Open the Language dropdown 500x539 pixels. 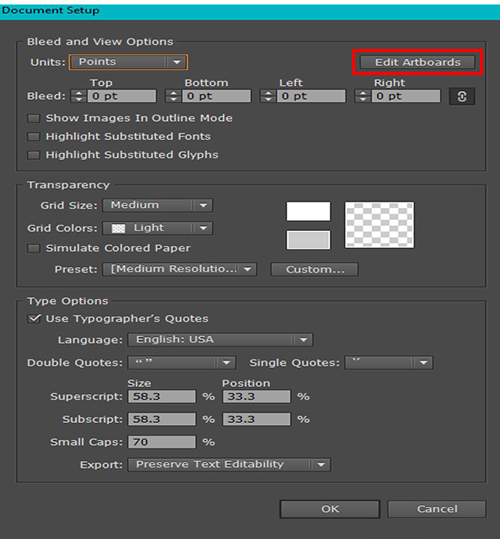click(220, 340)
